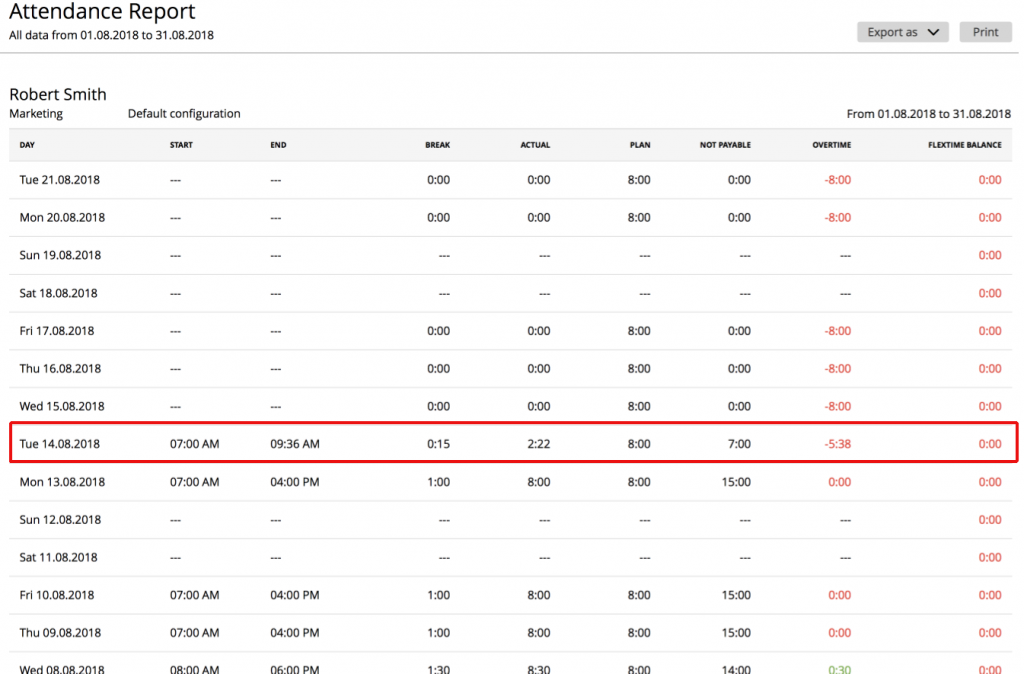
Task: Click the All data from 01.08.2018 subtitle
Action: 111,35
